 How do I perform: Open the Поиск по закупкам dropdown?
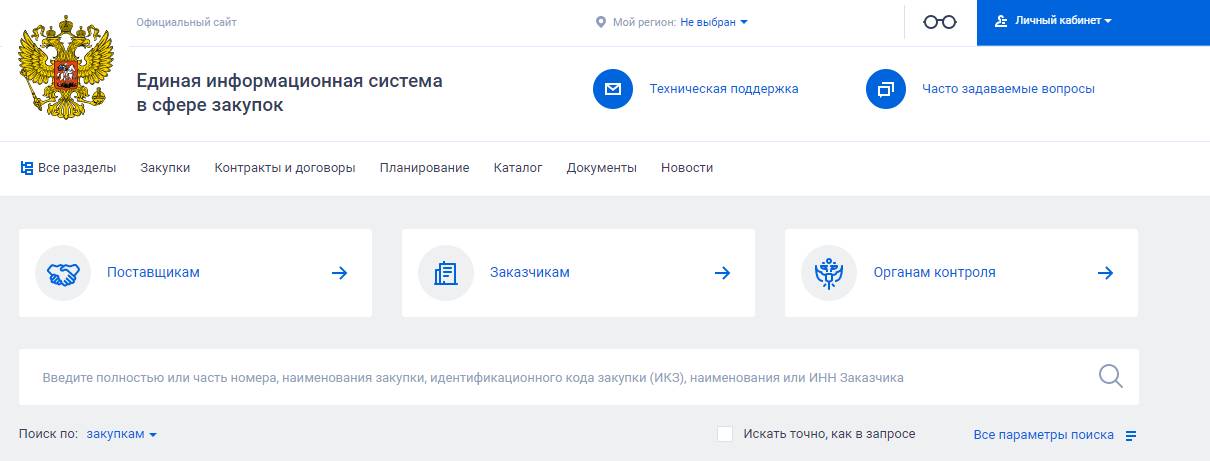122,434
